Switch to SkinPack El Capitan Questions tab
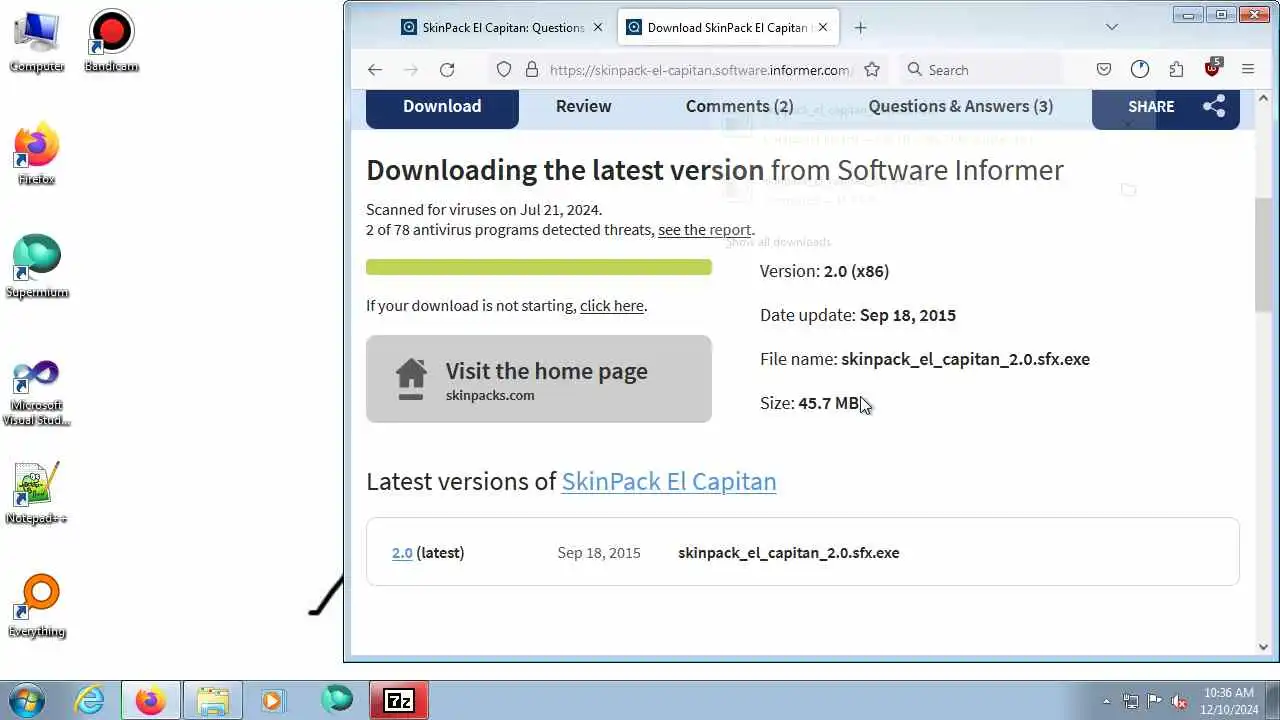Viewport: 1280px width, 720px height. click(x=503, y=27)
